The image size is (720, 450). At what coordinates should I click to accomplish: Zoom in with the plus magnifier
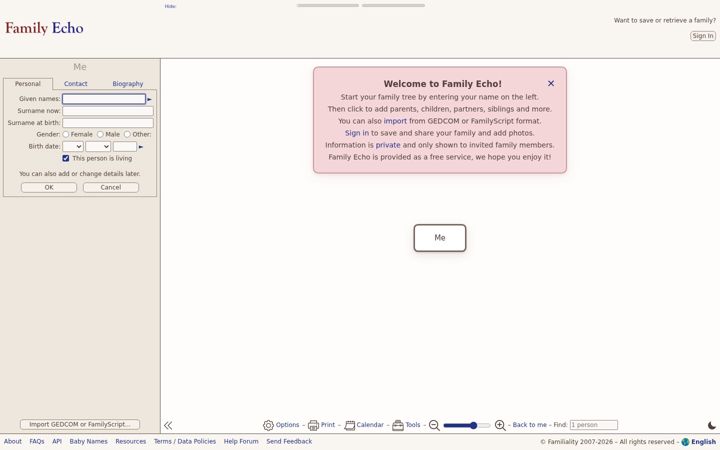click(500, 425)
